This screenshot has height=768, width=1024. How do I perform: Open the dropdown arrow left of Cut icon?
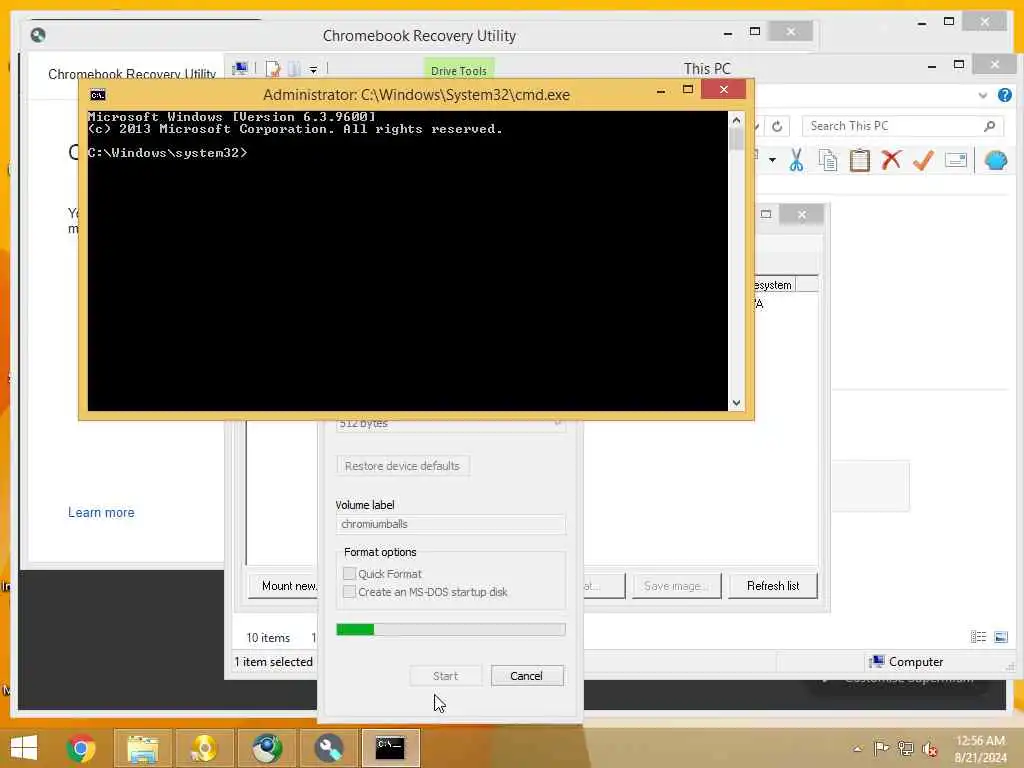772,160
